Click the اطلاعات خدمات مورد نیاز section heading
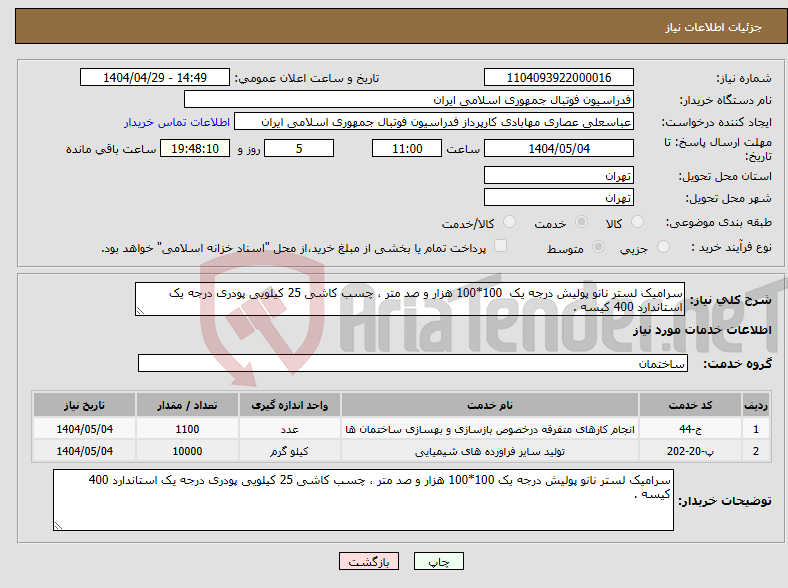Viewport: 788px width, 588px height. (702, 330)
